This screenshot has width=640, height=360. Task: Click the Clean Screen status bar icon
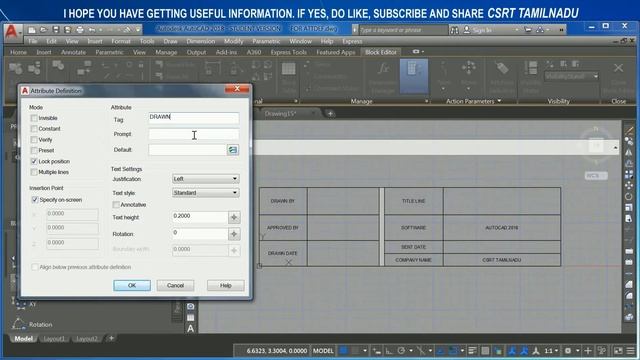coord(618,351)
